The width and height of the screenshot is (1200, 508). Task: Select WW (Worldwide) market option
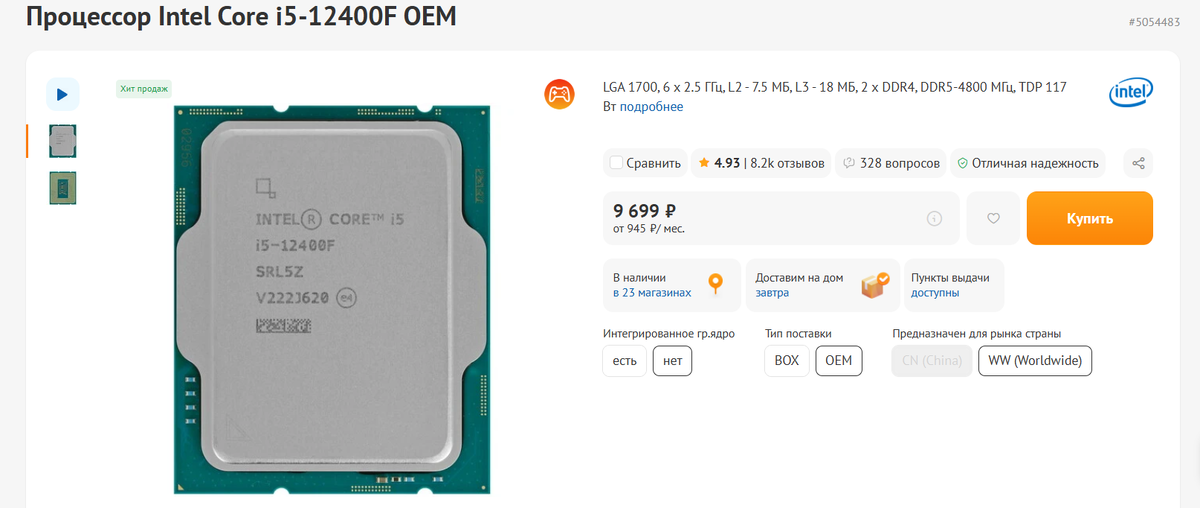click(x=1035, y=360)
